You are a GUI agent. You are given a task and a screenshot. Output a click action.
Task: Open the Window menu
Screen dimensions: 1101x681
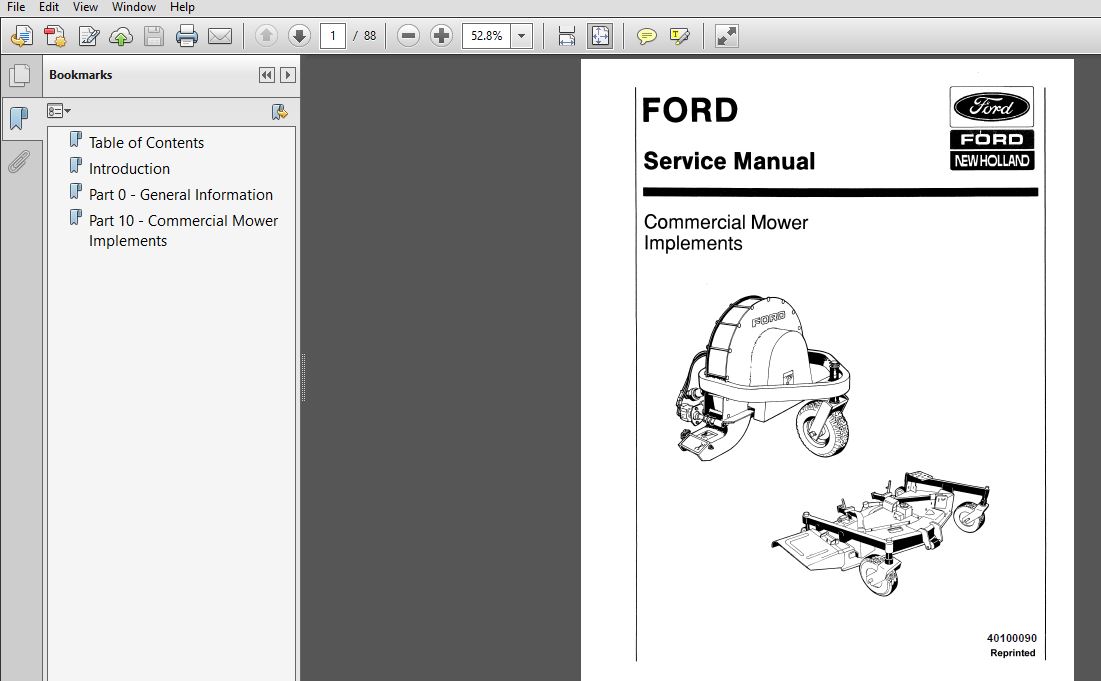click(x=133, y=7)
